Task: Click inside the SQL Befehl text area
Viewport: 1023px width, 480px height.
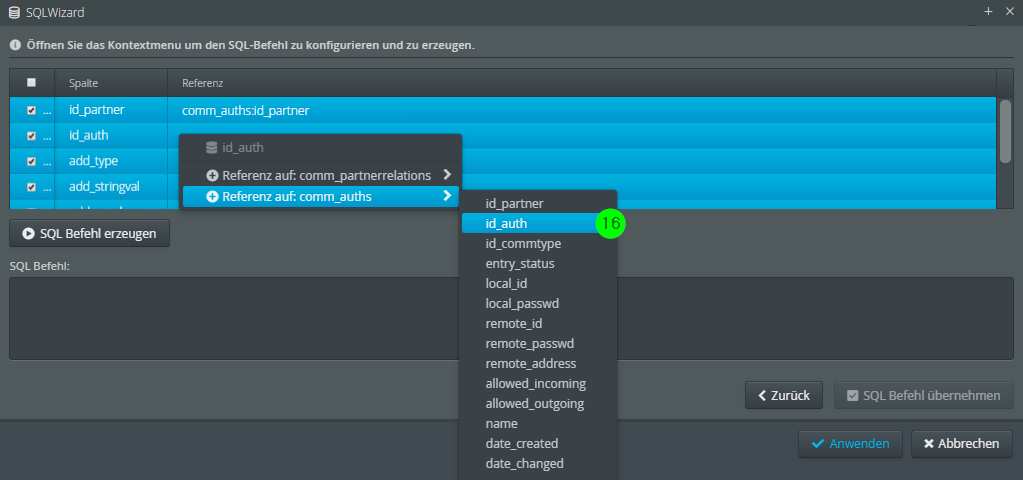Action: pyautogui.click(x=511, y=318)
